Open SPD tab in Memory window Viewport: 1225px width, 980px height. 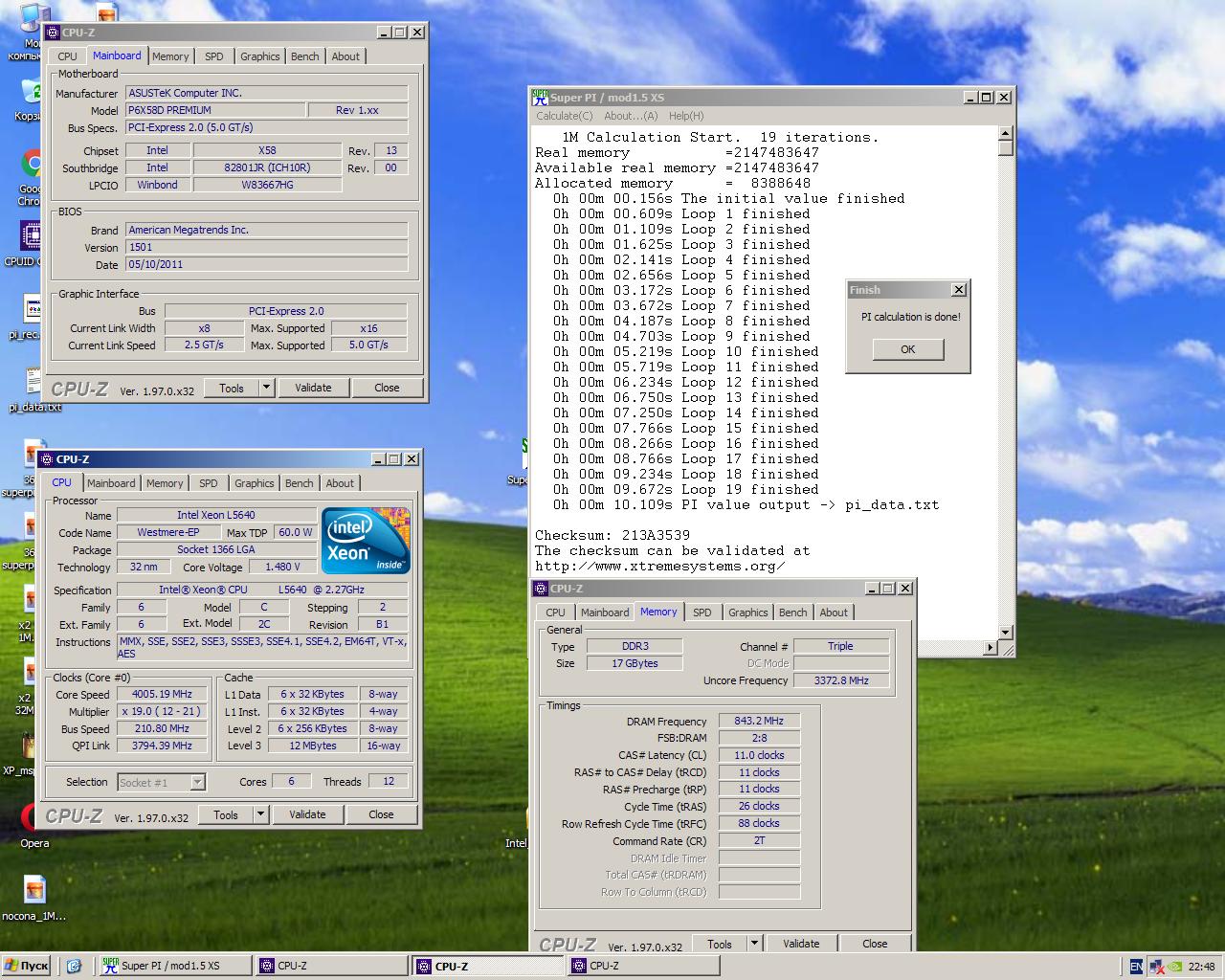click(702, 612)
